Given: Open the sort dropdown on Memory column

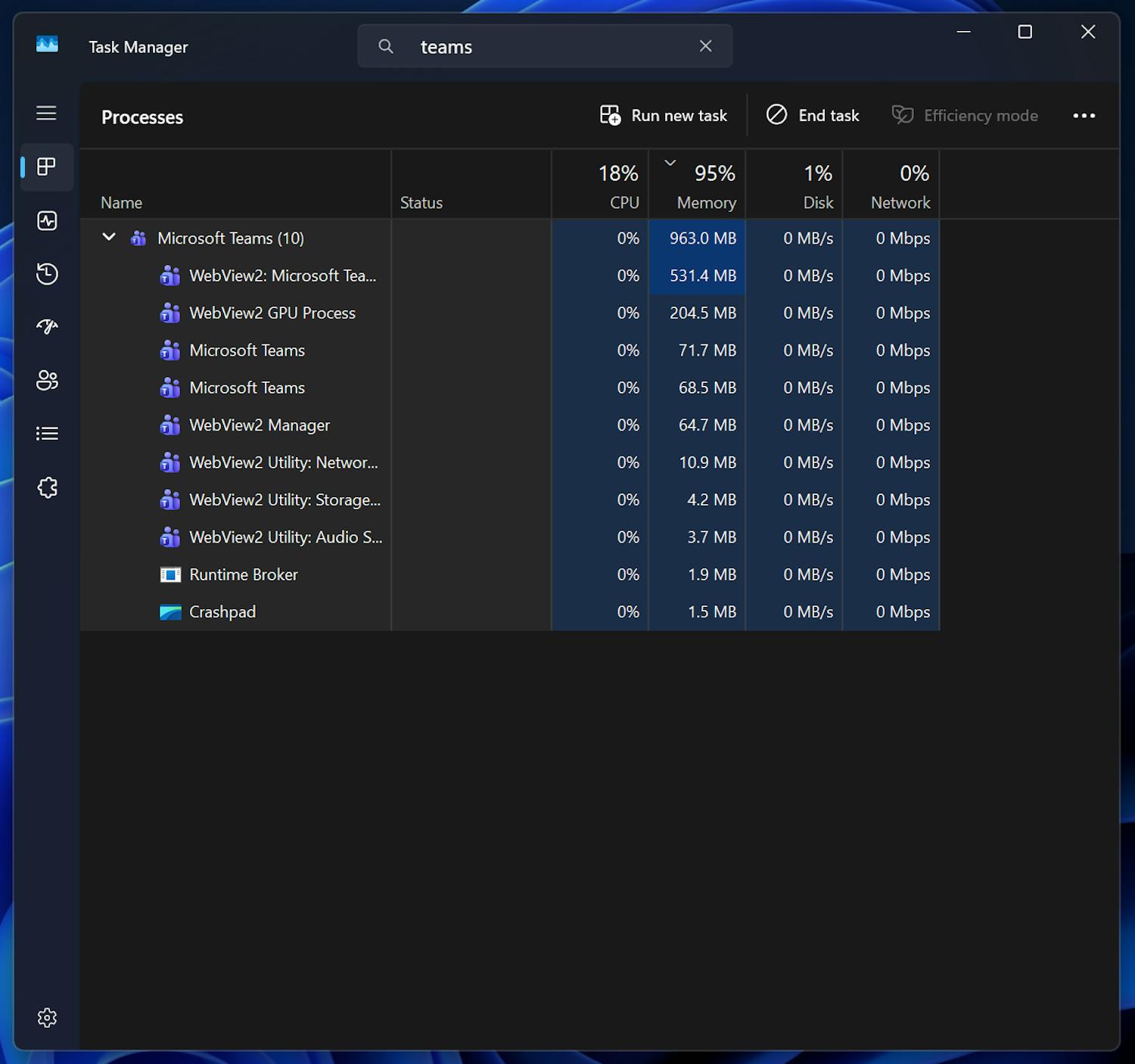Looking at the screenshot, I should click(x=670, y=162).
